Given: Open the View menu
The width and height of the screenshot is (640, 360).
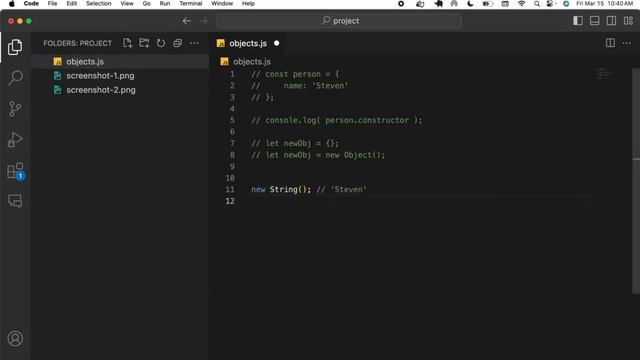Looking at the screenshot, I should [127, 4].
